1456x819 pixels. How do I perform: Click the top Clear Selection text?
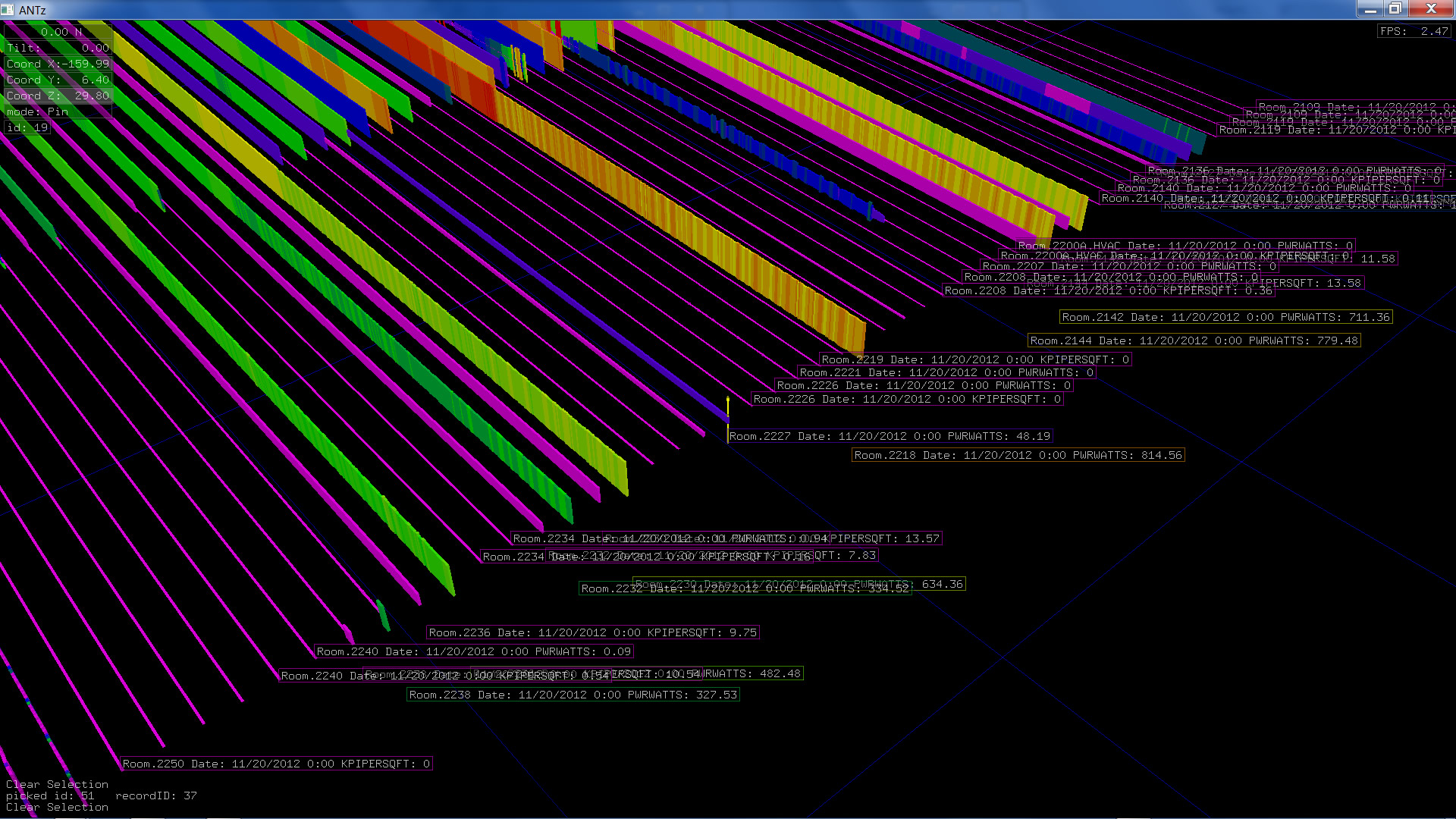tap(57, 784)
